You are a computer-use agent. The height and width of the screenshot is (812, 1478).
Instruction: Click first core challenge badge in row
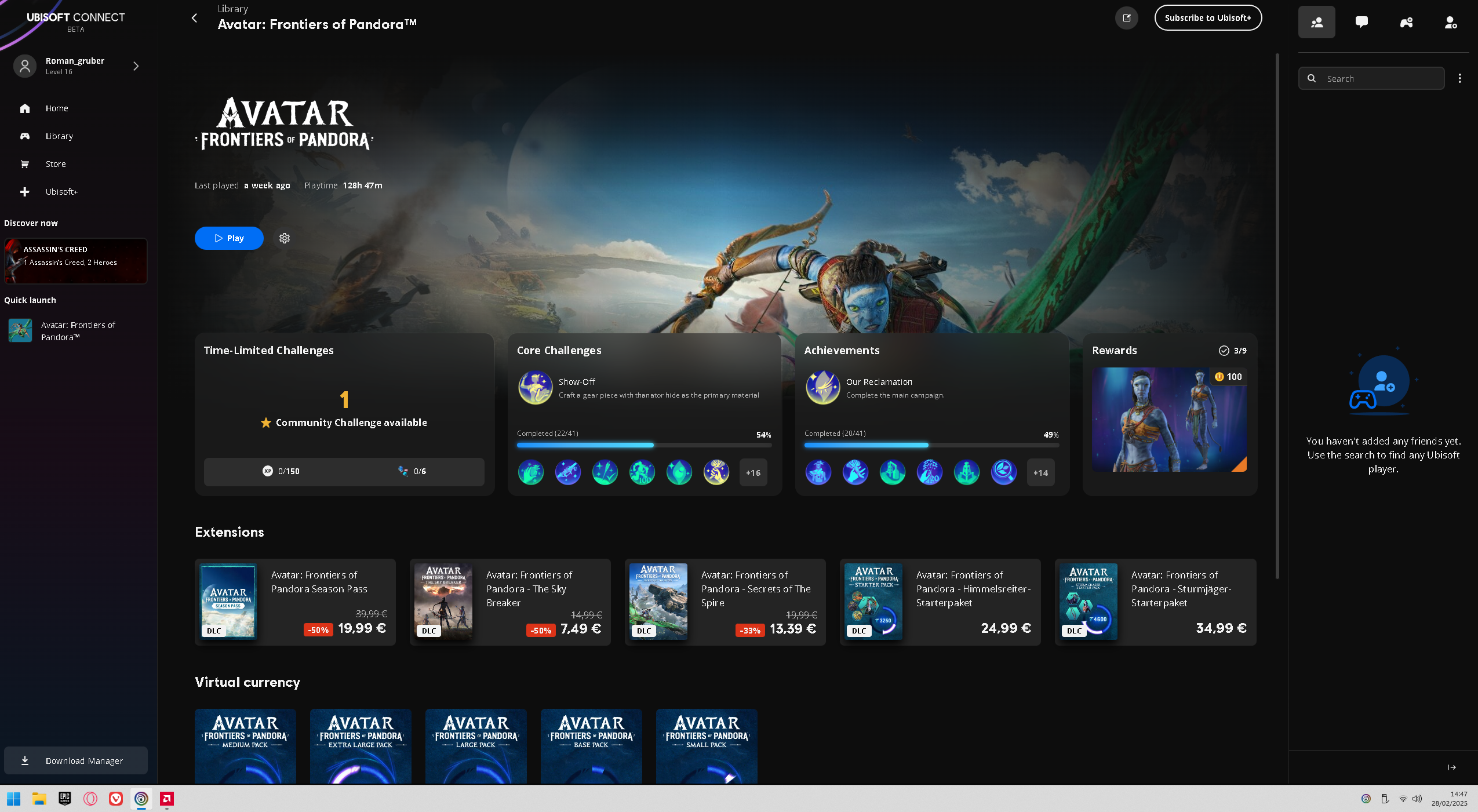point(531,472)
